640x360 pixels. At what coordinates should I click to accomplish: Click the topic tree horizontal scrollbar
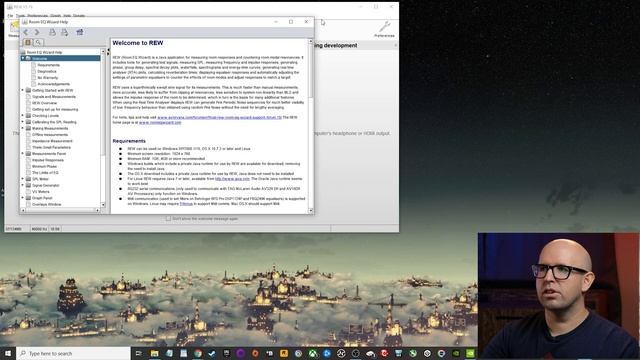tap(60, 210)
